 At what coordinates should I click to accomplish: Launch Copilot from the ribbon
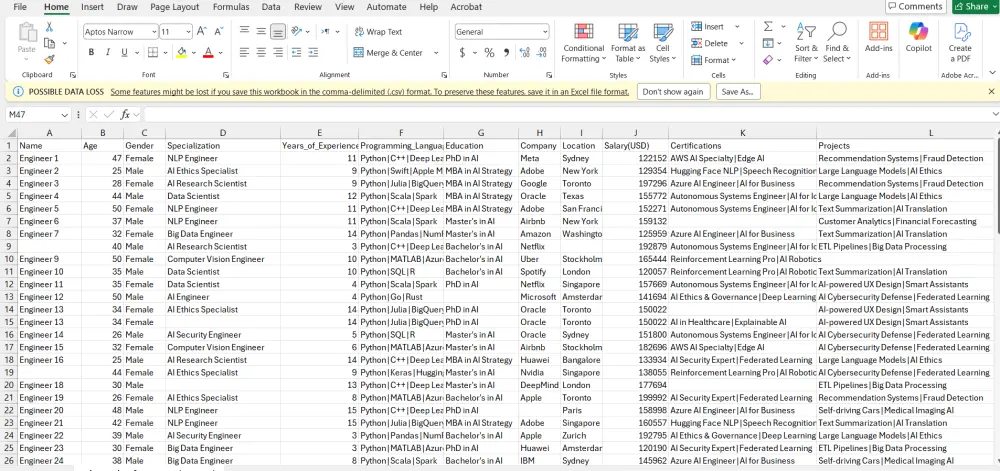pos(918,38)
